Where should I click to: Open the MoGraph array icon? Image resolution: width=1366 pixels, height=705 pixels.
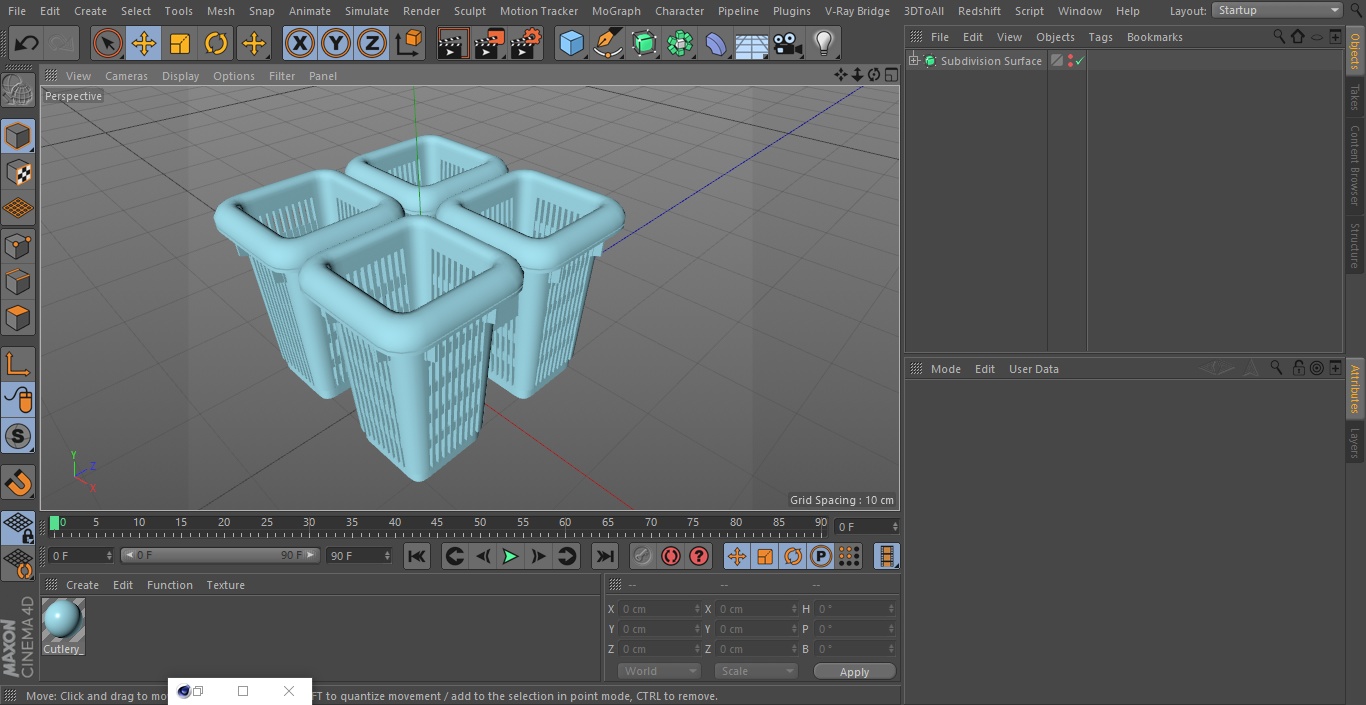coord(680,44)
